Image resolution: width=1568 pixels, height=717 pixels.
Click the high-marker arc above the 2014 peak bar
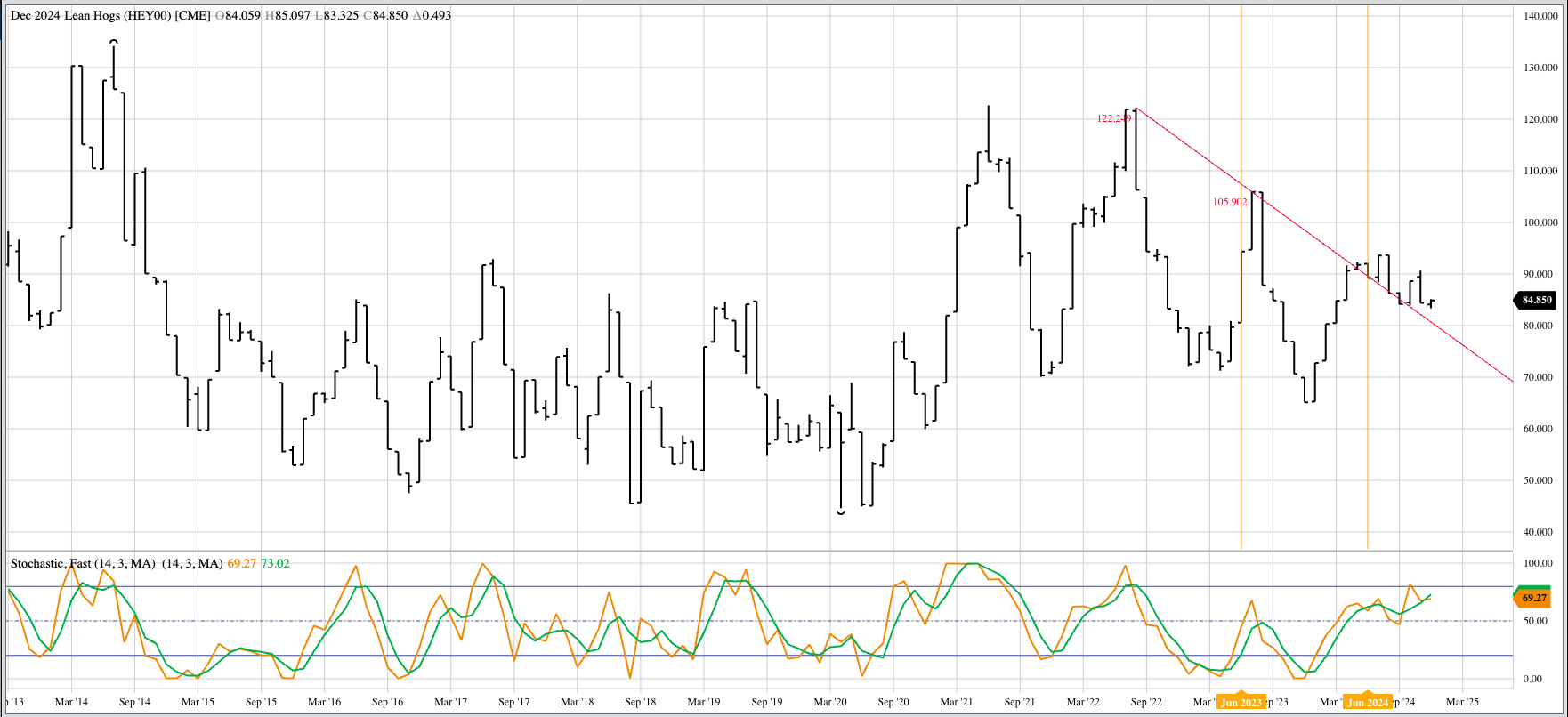click(x=114, y=41)
